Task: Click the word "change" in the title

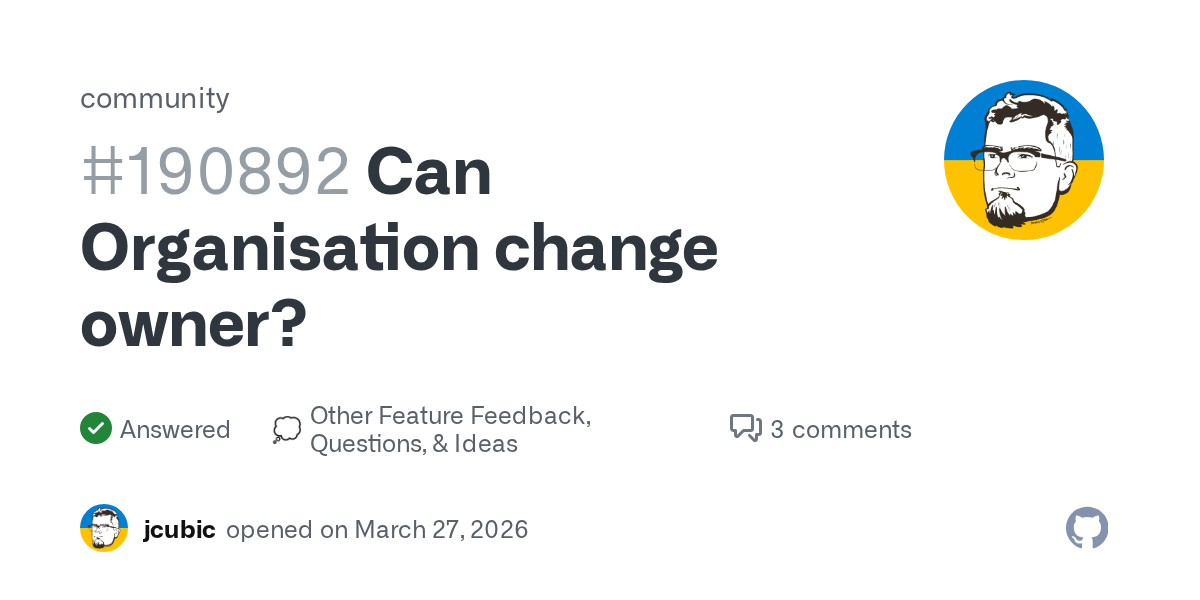Action: click(606, 248)
